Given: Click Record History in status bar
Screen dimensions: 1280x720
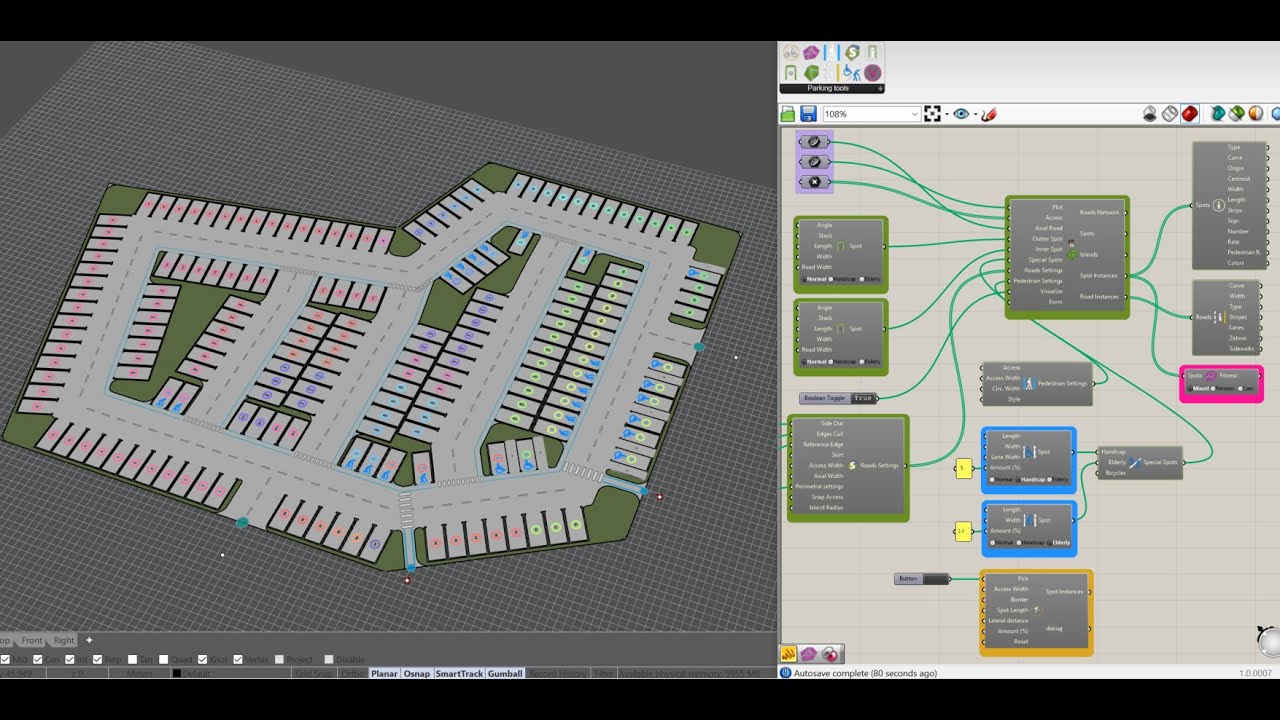Looking at the screenshot, I should click(556, 674).
